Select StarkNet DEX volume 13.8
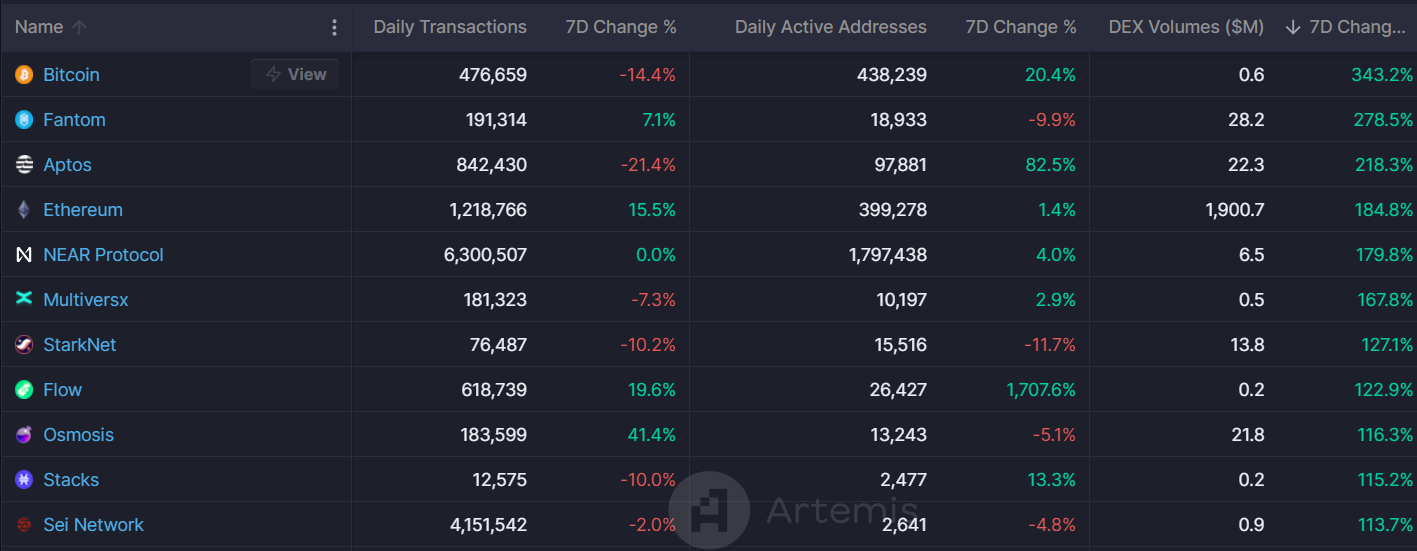Screen dimensions: 1417x551 click(1248, 345)
